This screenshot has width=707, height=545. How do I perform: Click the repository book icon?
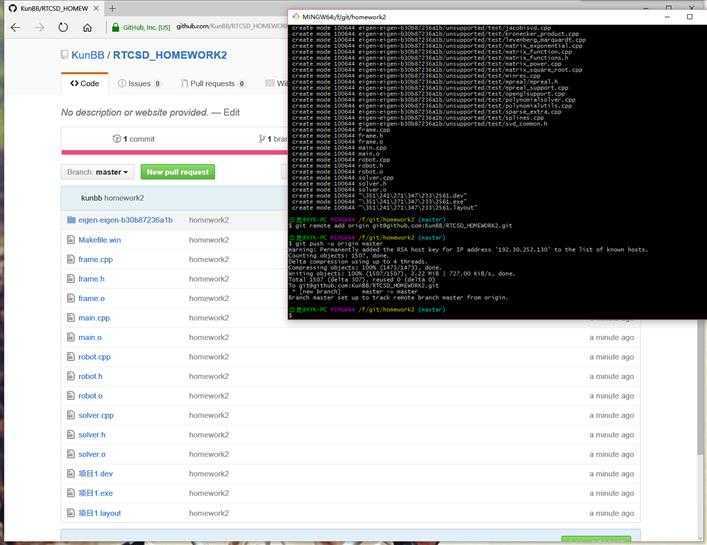click(64, 55)
